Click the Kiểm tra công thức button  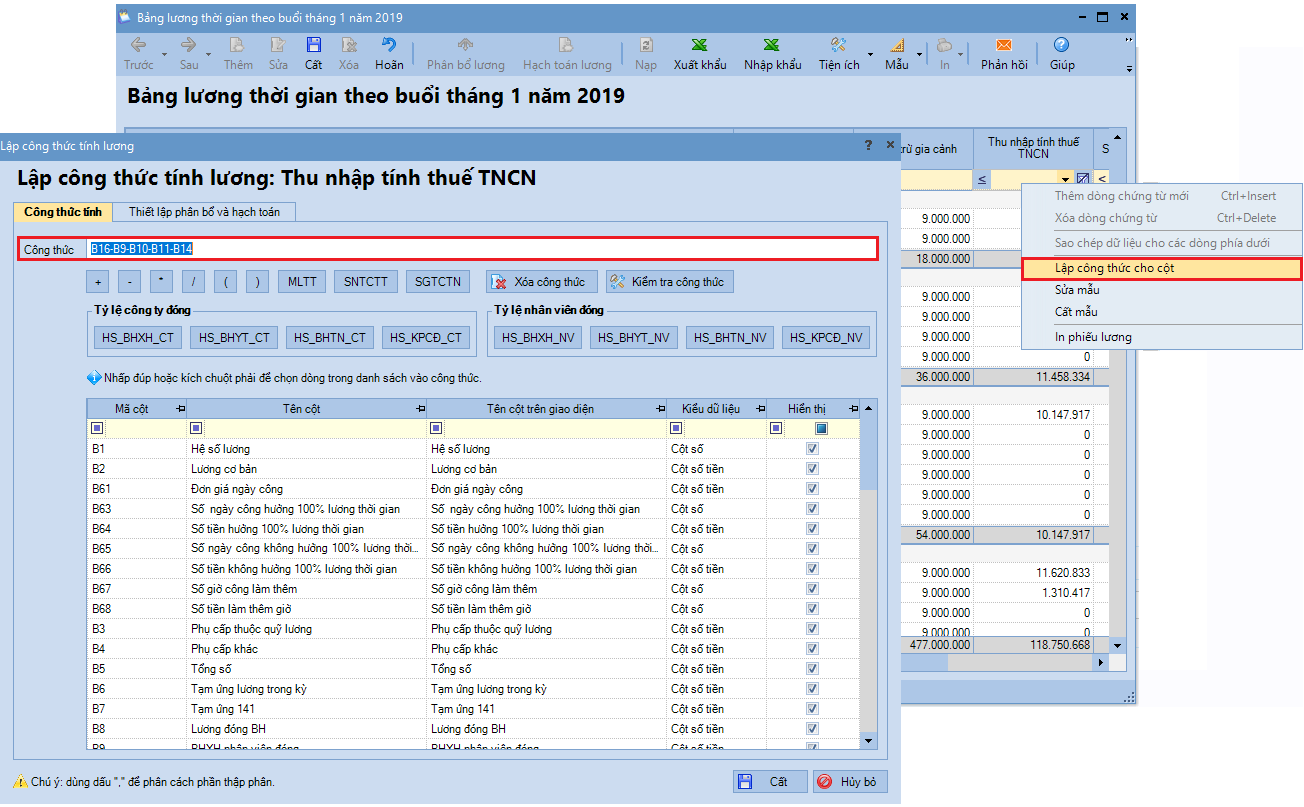(x=669, y=282)
